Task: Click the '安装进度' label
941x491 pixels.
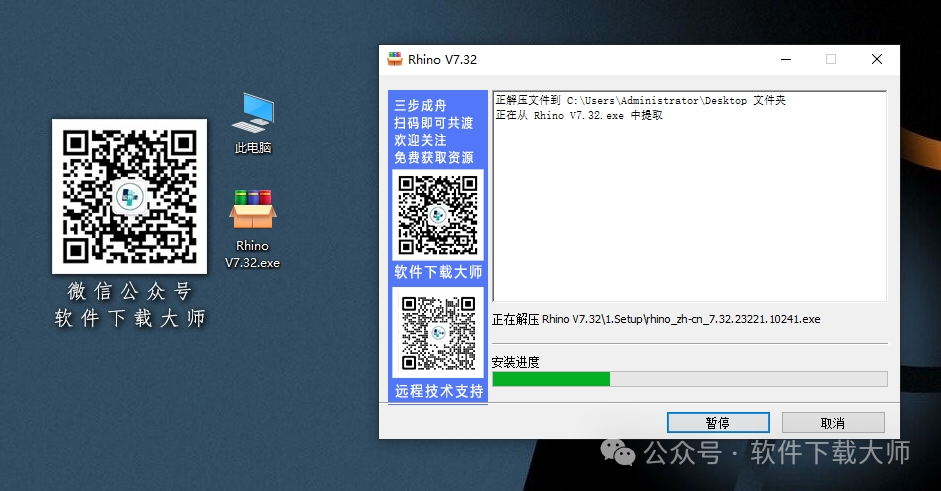Action: tap(516, 362)
